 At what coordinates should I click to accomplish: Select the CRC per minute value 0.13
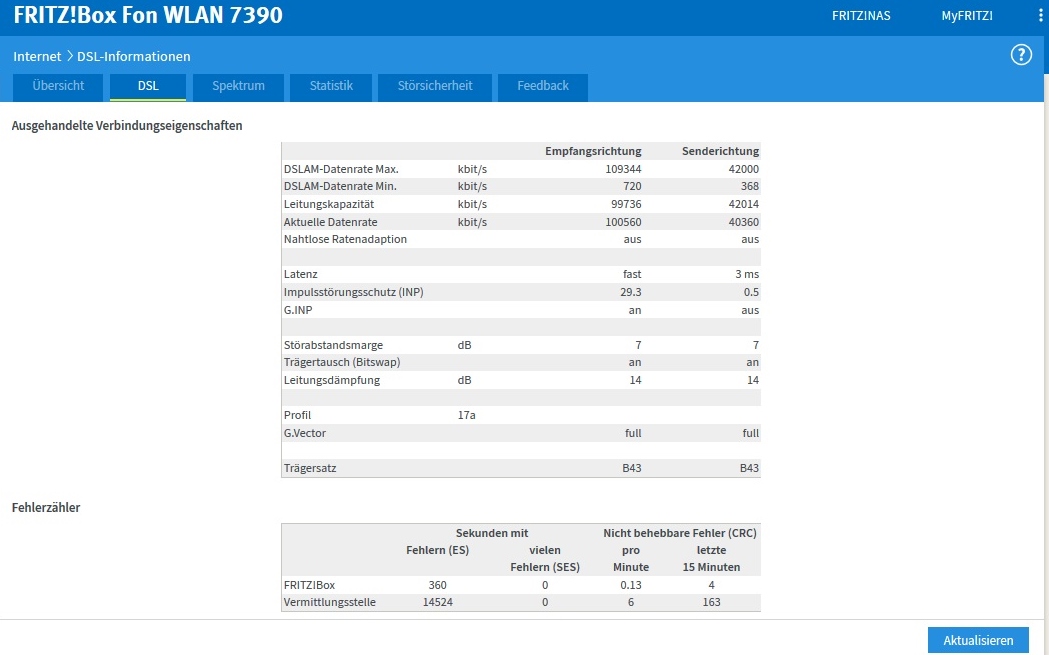[631, 585]
